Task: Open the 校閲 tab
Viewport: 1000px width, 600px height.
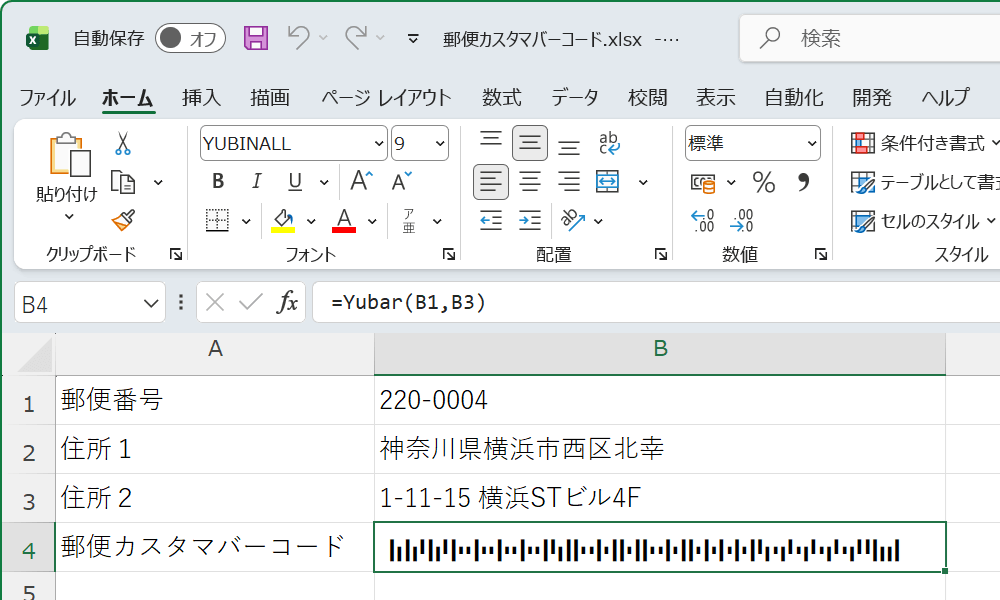Action: tap(647, 98)
